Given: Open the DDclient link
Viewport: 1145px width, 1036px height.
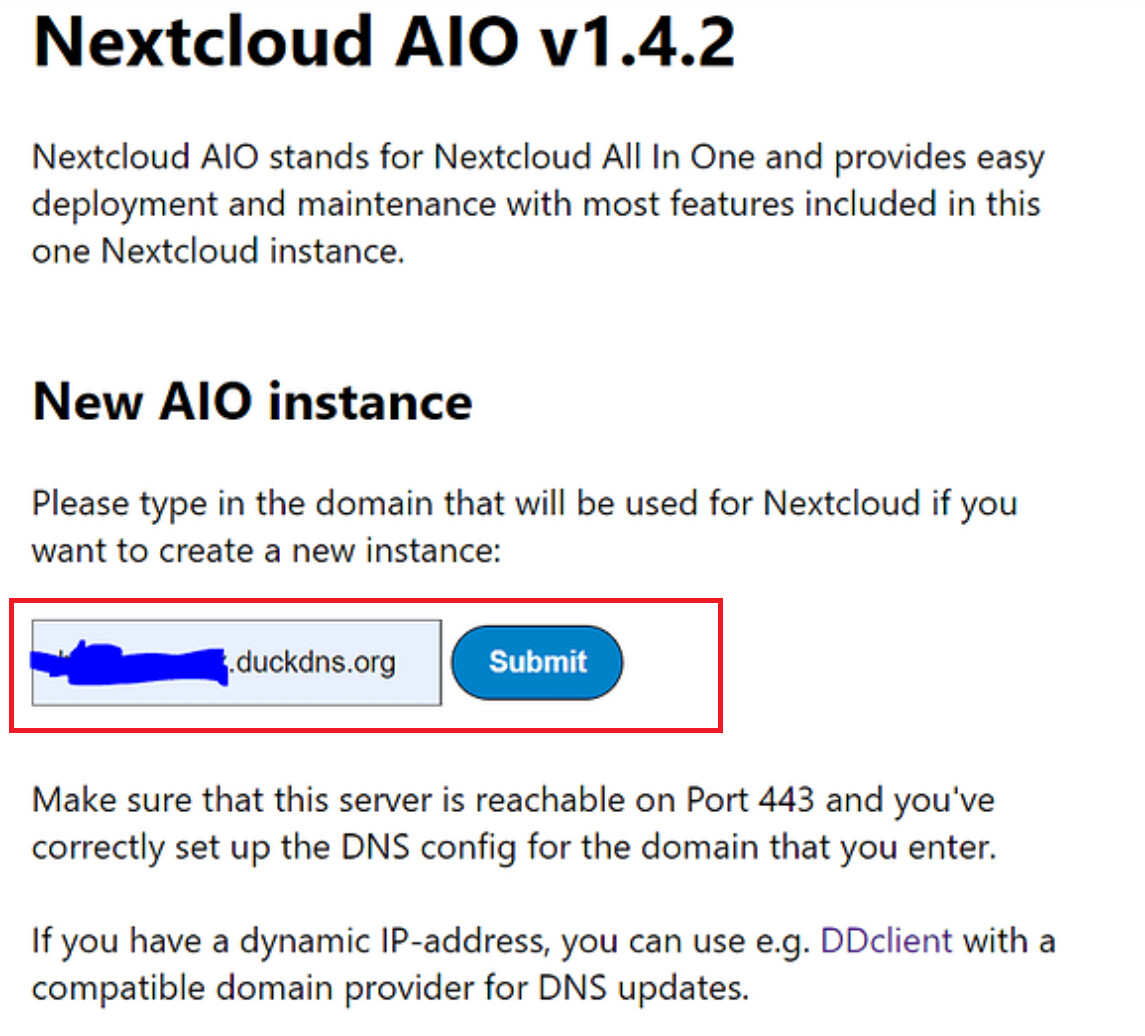Looking at the screenshot, I should pyautogui.click(x=886, y=941).
